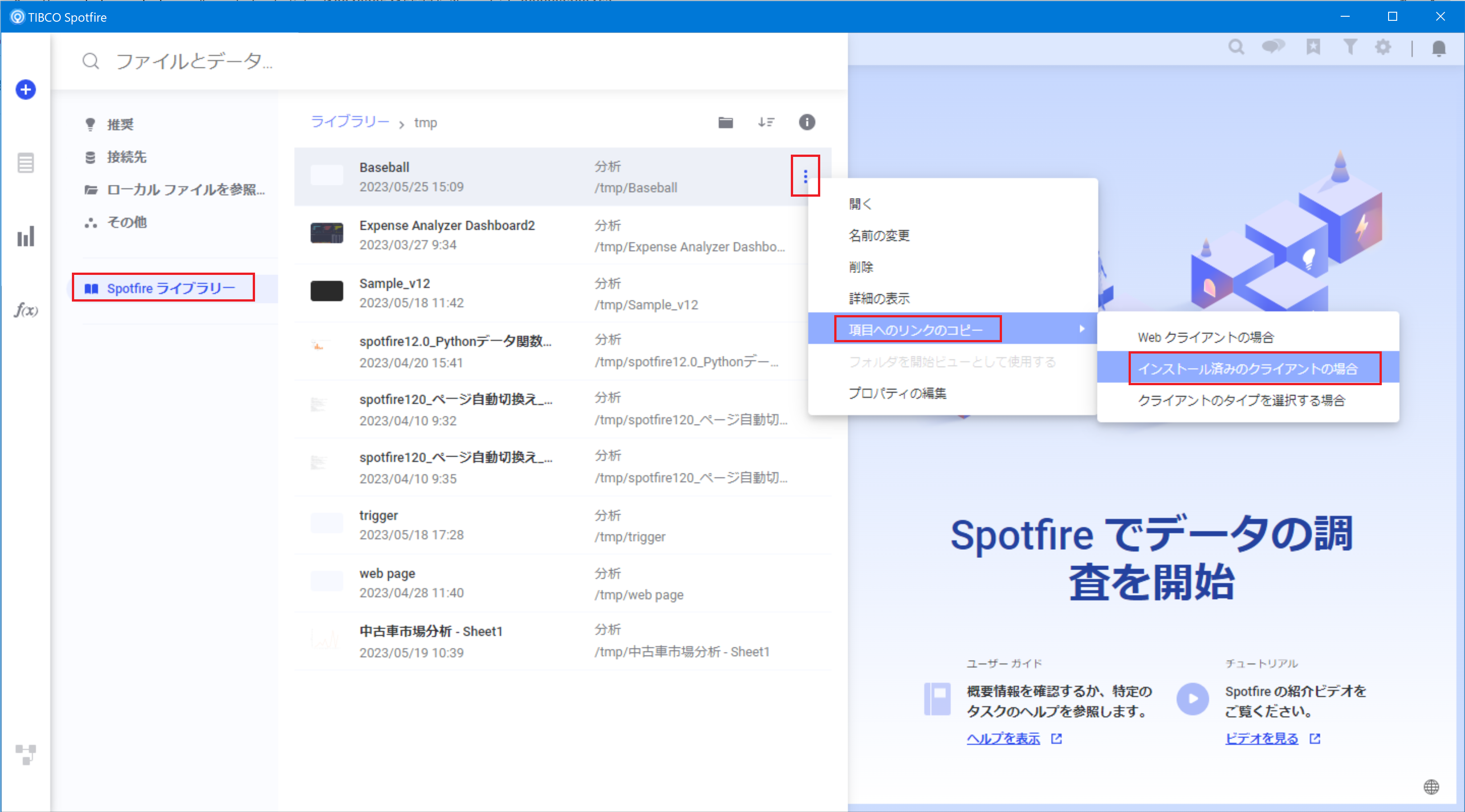
Task: Open the f(x) data functions flyout
Action: pyautogui.click(x=26, y=310)
